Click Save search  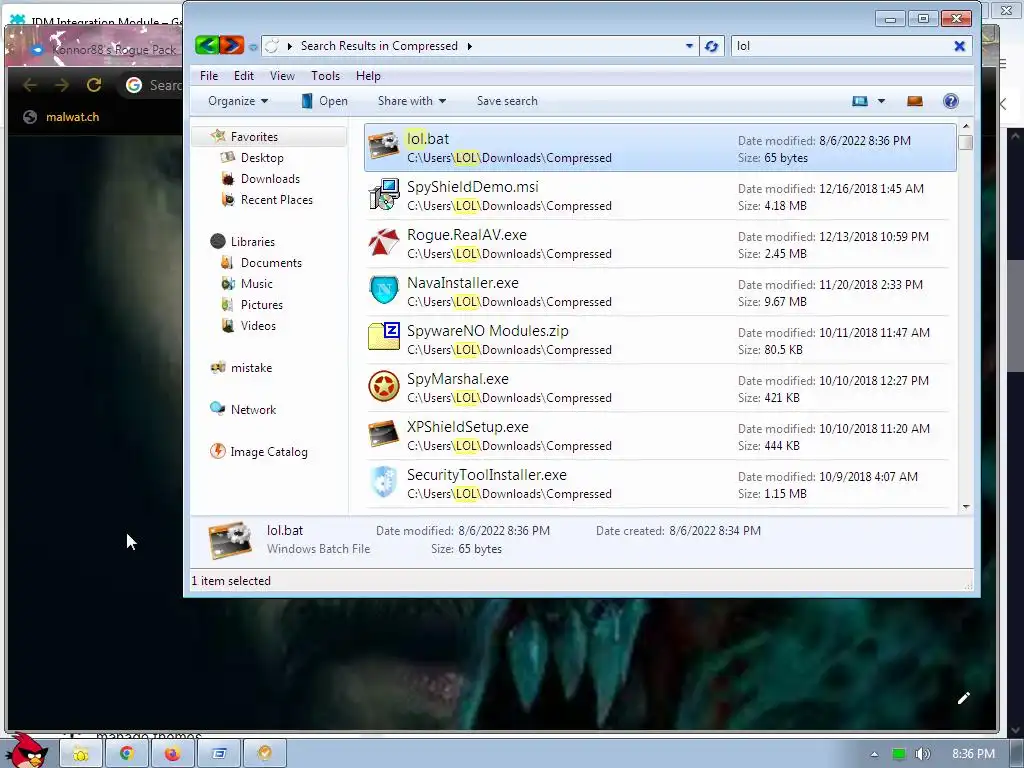507,101
